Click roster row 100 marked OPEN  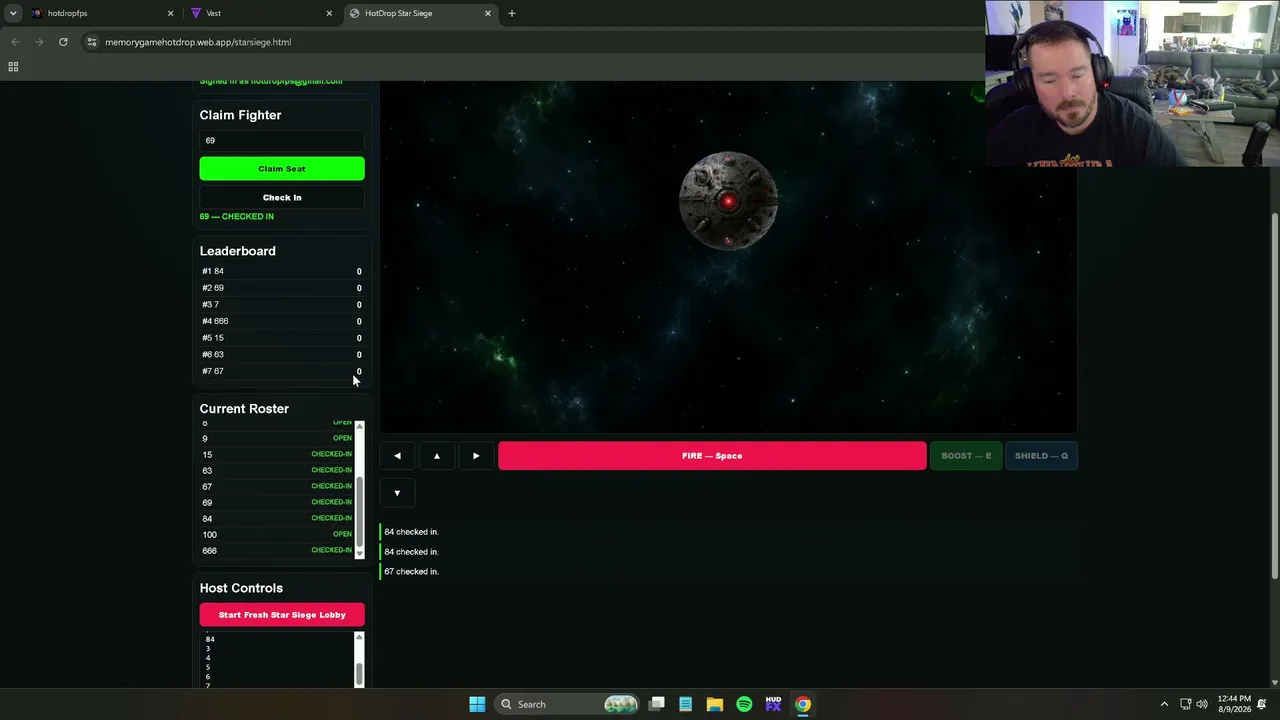coord(277,535)
